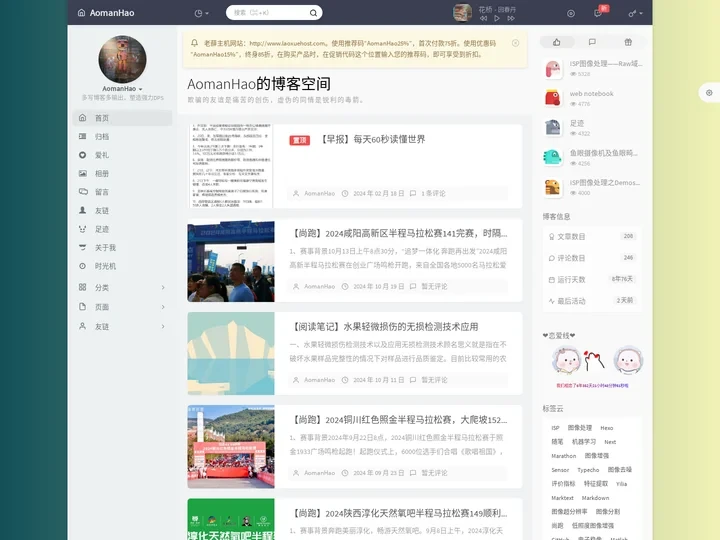
Task: Open the ISP图像处理之Demos popular post
Action: pyautogui.click(x=605, y=183)
